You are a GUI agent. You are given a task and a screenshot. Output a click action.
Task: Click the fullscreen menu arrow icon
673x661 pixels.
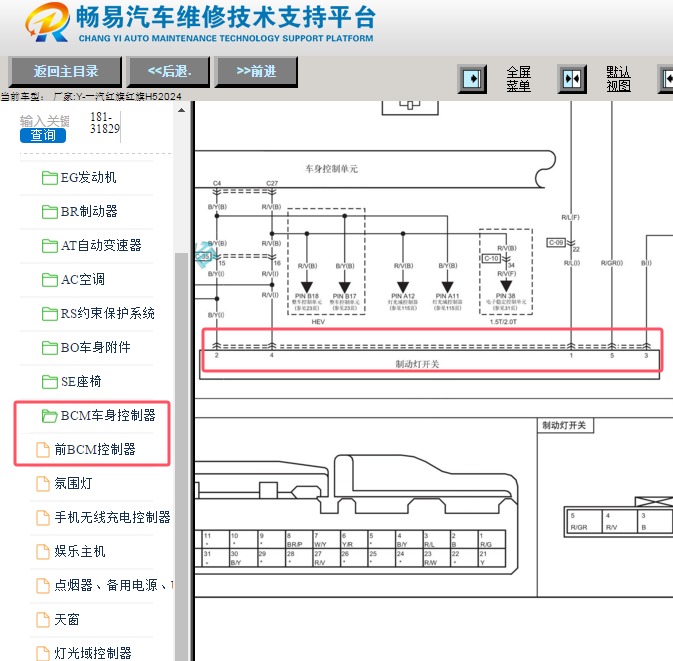[x=472, y=79]
